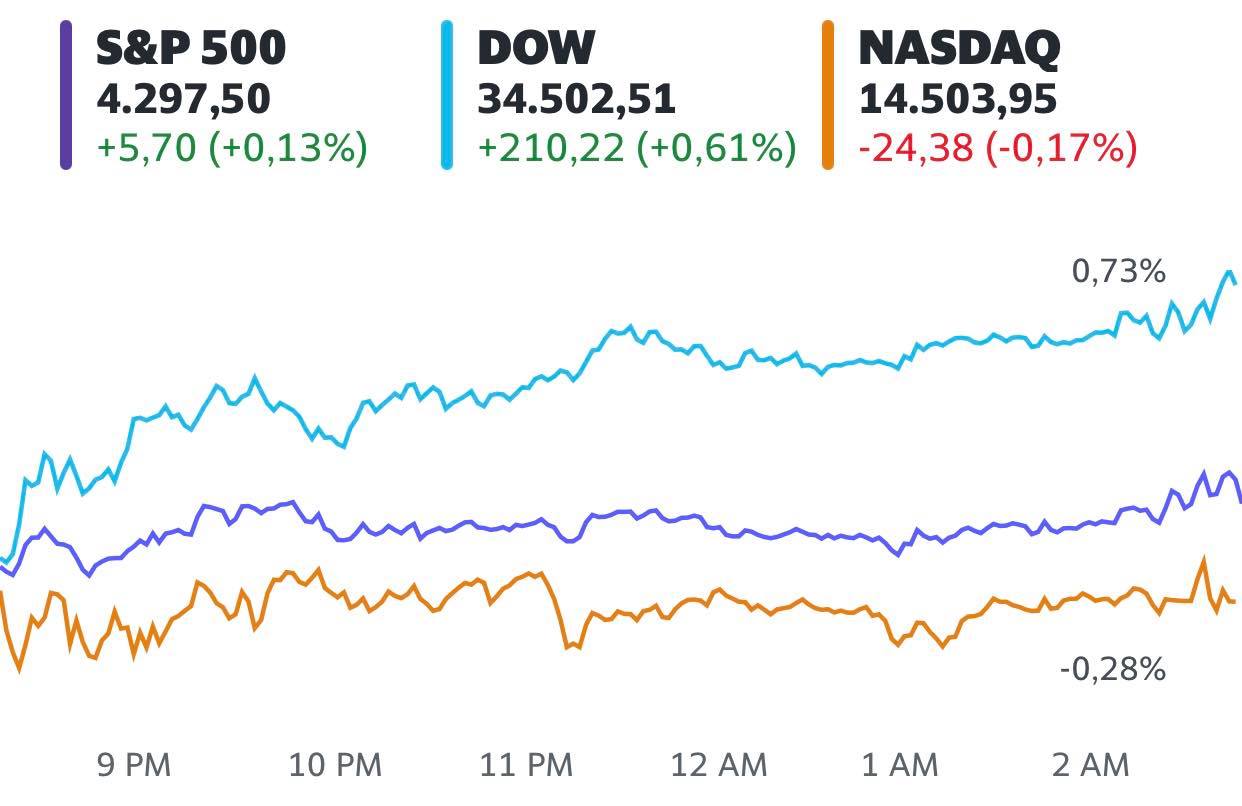
Task: Select the DOW value 34.502,51
Action: coord(577,99)
